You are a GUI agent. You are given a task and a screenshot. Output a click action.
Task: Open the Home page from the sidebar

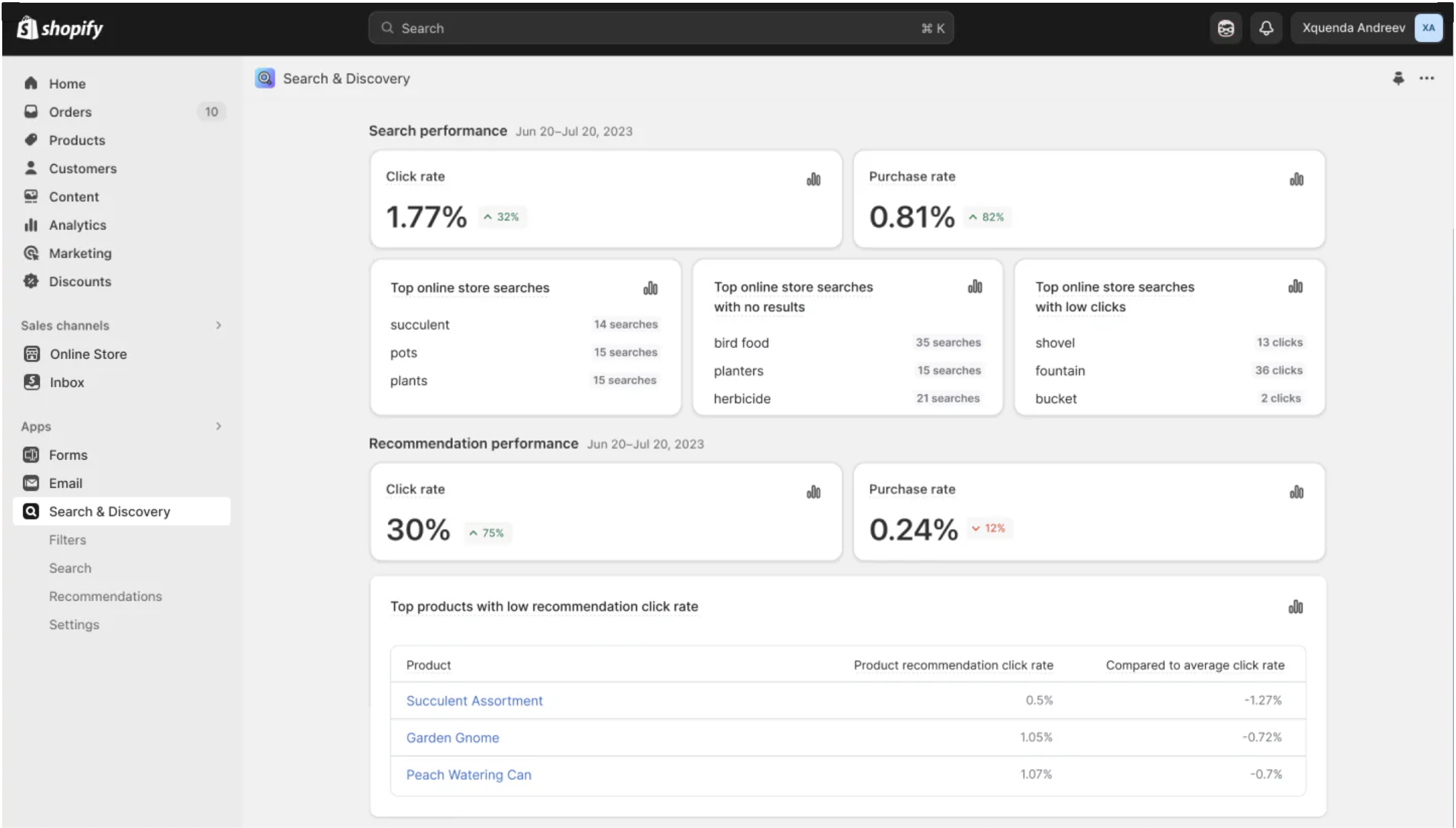[67, 83]
